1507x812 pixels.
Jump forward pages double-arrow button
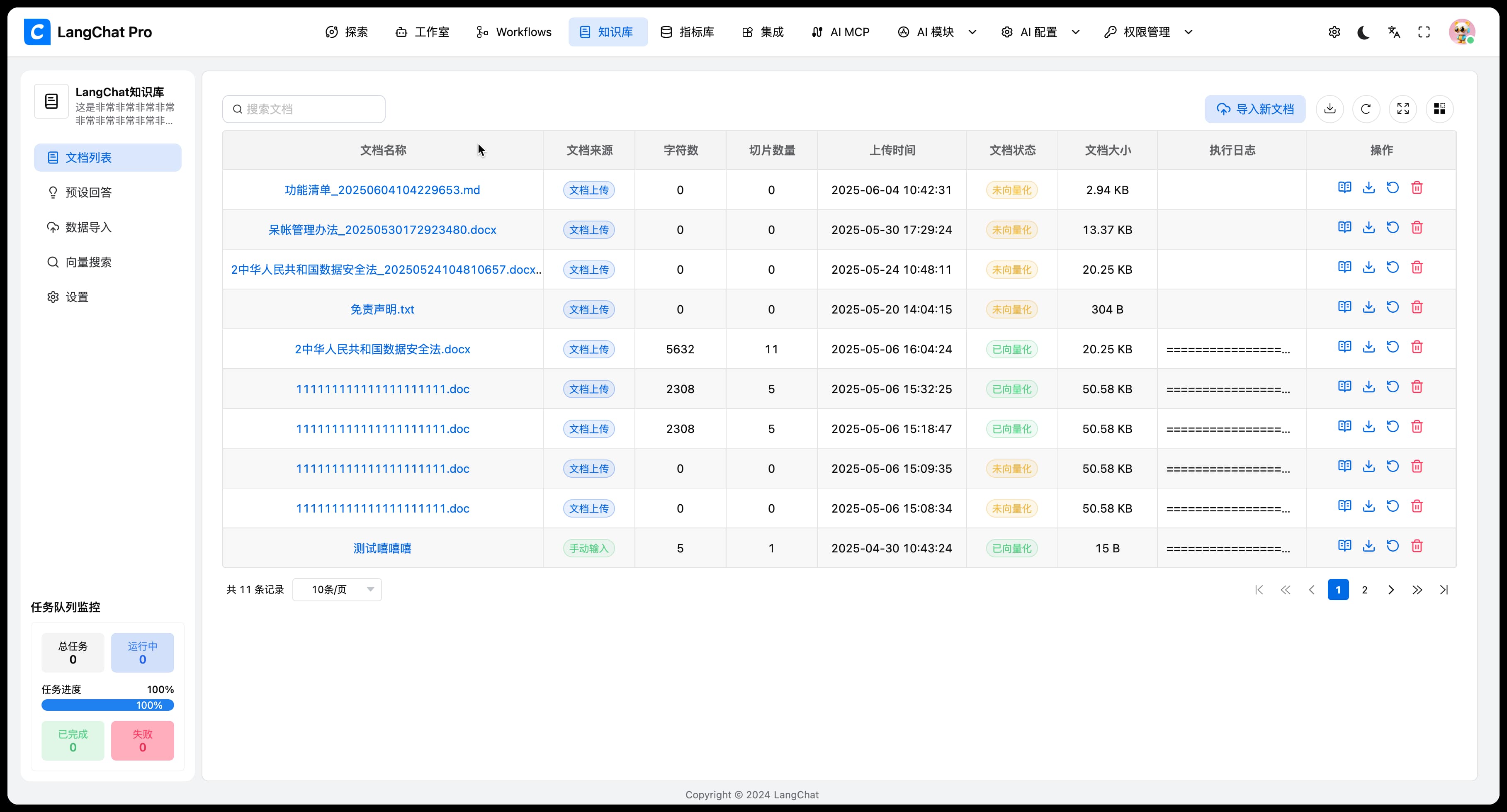pos(1417,590)
